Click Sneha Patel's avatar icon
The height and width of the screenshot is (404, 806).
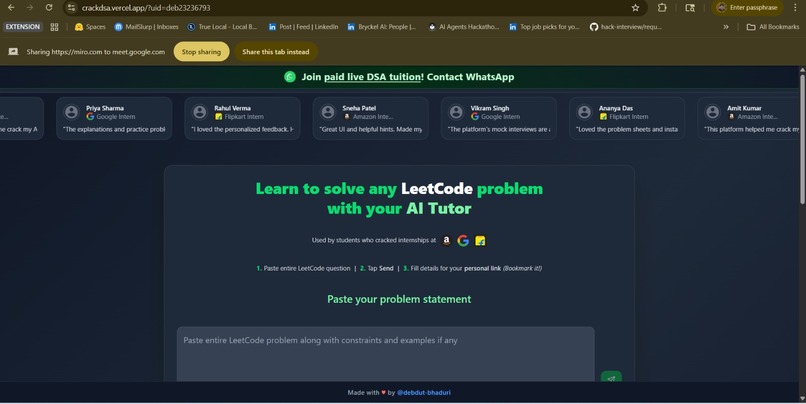[328, 112]
